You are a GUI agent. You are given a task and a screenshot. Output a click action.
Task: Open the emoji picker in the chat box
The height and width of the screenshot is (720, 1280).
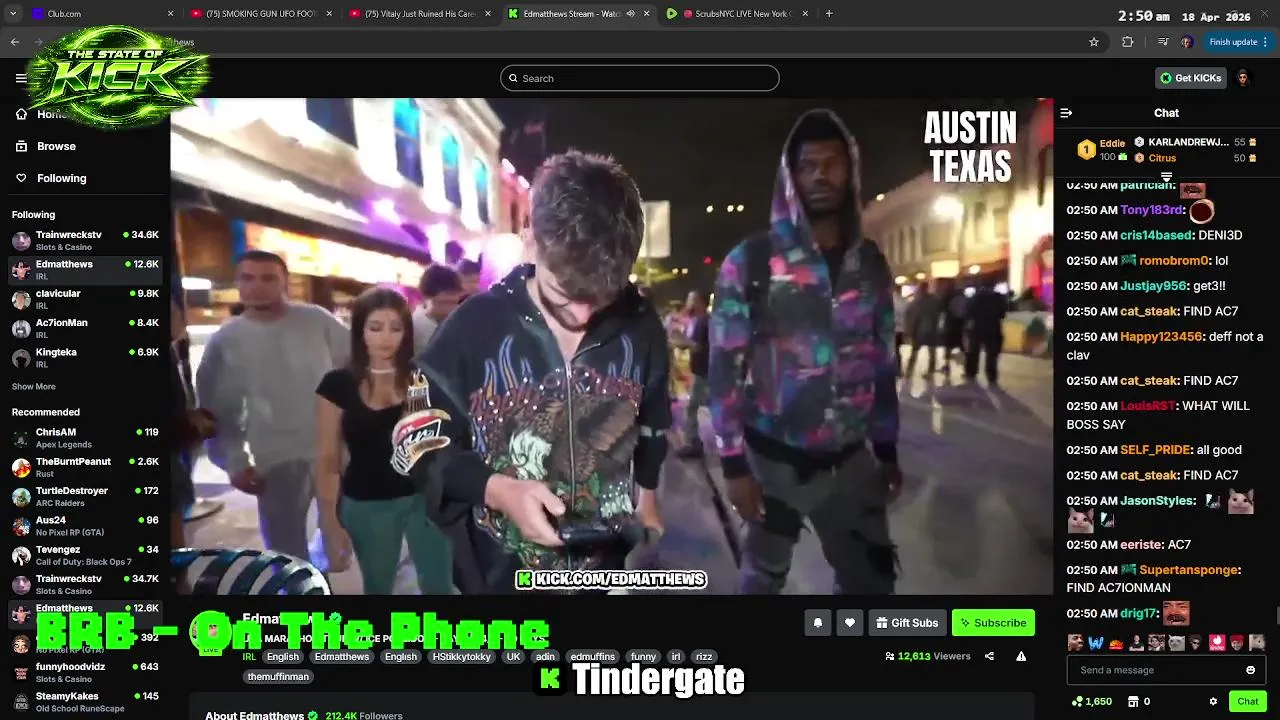pyautogui.click(x=1250, y=670)
